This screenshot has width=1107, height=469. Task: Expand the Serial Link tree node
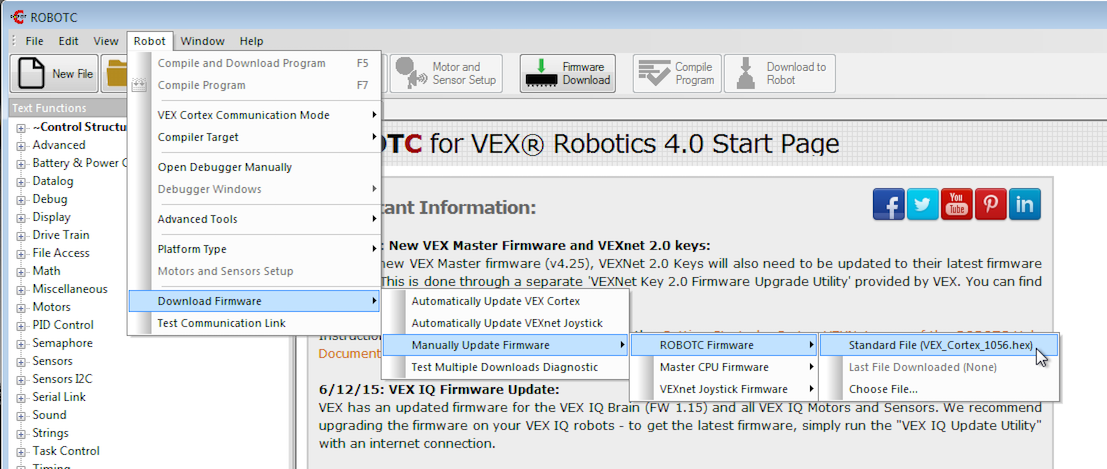tap(21, 398)
